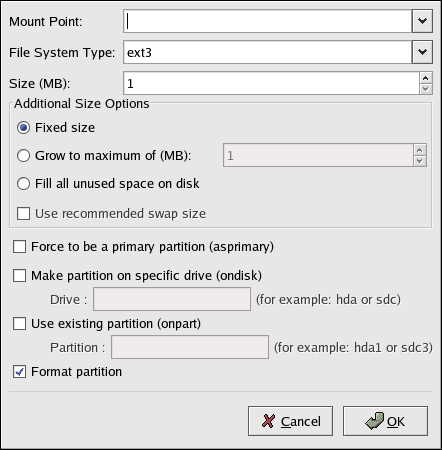The height and width of the screenshot is (450, 442).
Task: Click the green arrow OK icon
Action: pyautogui.click(x=375, y=421)
